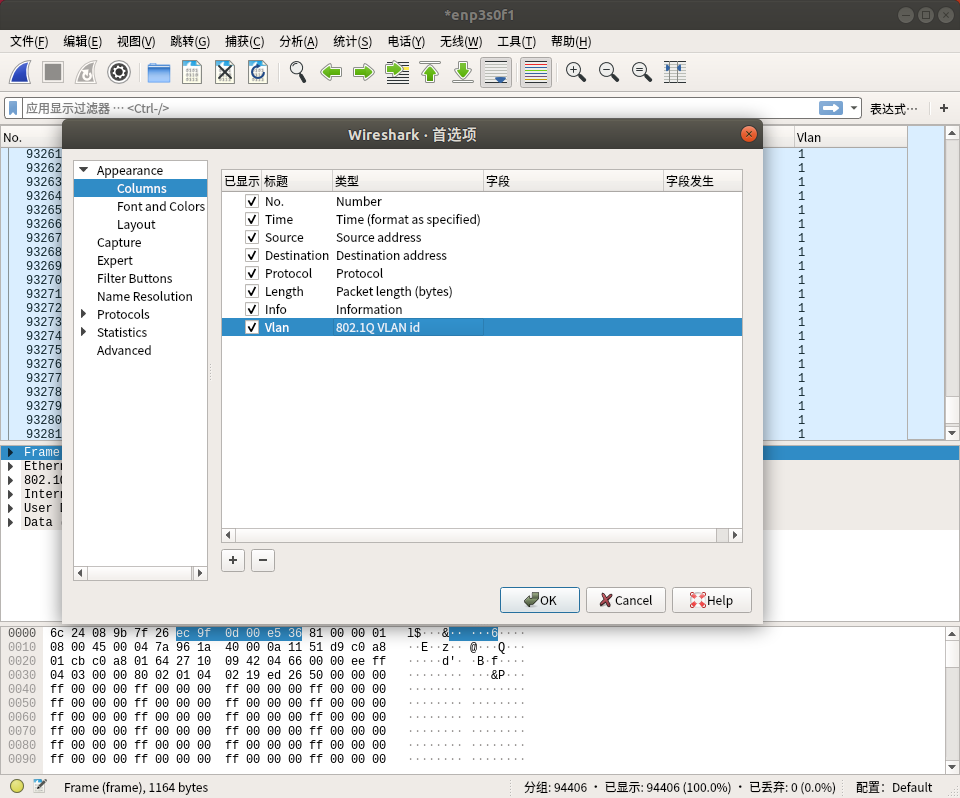Expand the 802.1Q detail row
960x798 pixels.
10,480
